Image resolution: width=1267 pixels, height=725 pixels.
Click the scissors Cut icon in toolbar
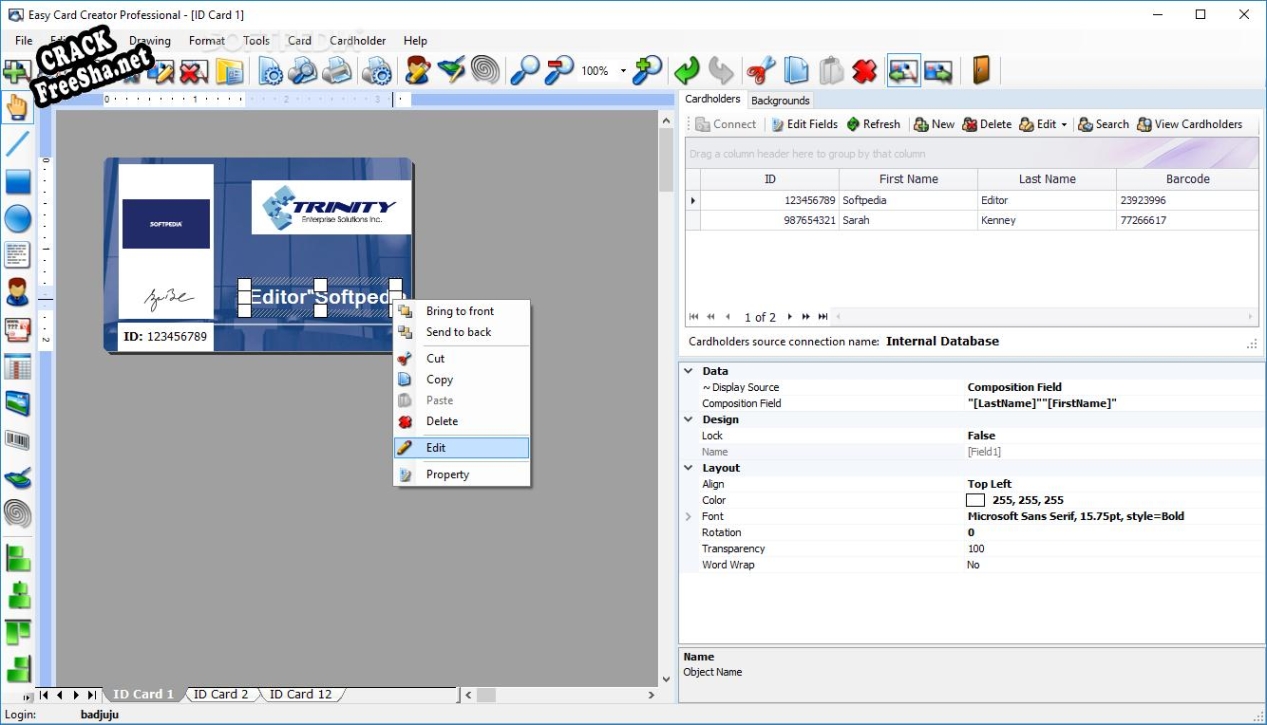pos(761,71)
